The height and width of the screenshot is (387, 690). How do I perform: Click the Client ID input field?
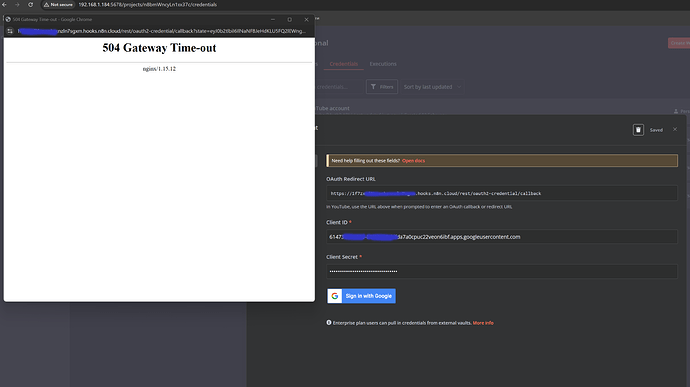[502, 236]
